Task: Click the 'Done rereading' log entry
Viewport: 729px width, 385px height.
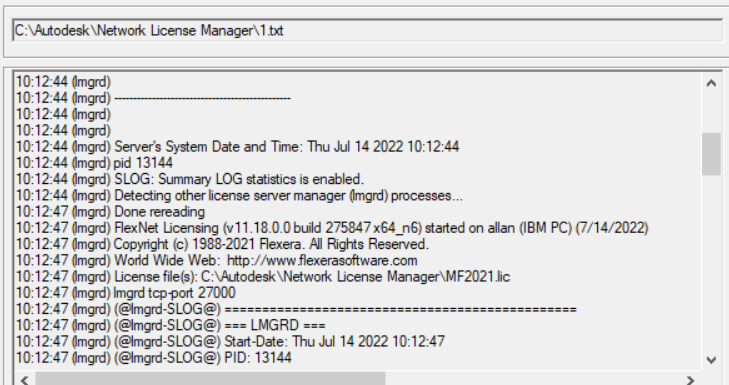Action: tap(110, 212)
